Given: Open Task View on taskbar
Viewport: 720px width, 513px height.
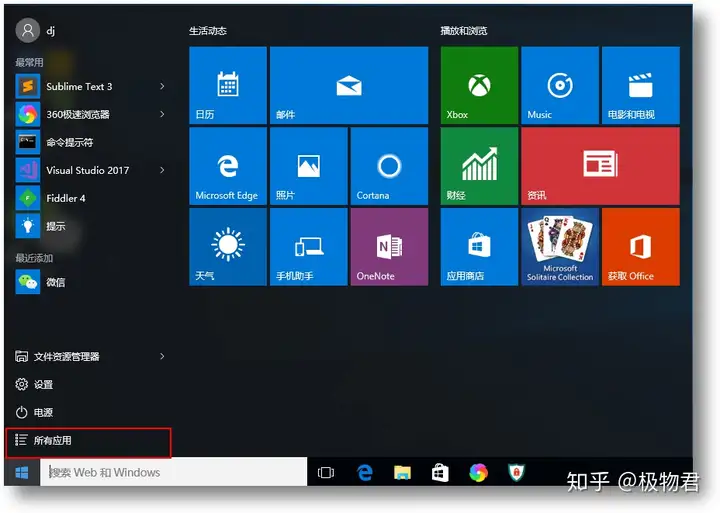Looking at the screenshot, I should pos(326,473).
